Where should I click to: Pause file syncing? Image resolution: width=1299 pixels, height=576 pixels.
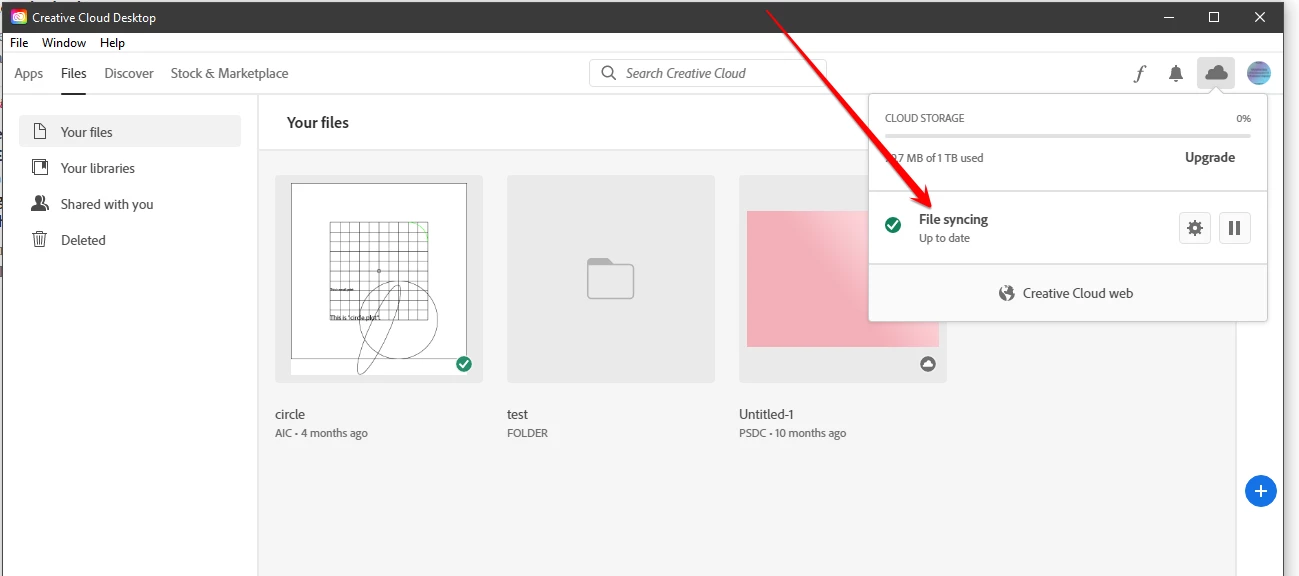1234,228
